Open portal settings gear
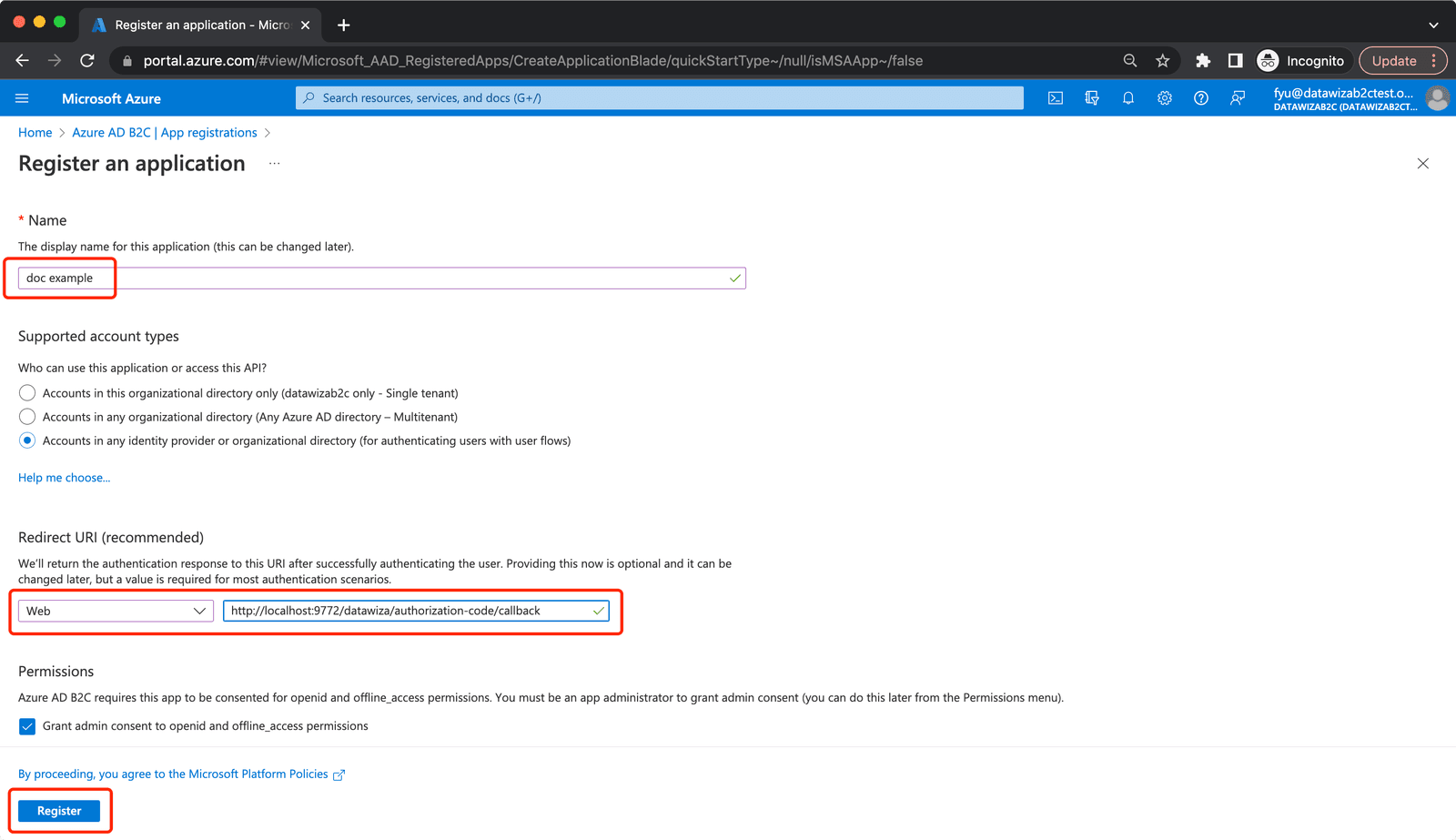Screen dimensions: 1456x840 pos(1165,98)
